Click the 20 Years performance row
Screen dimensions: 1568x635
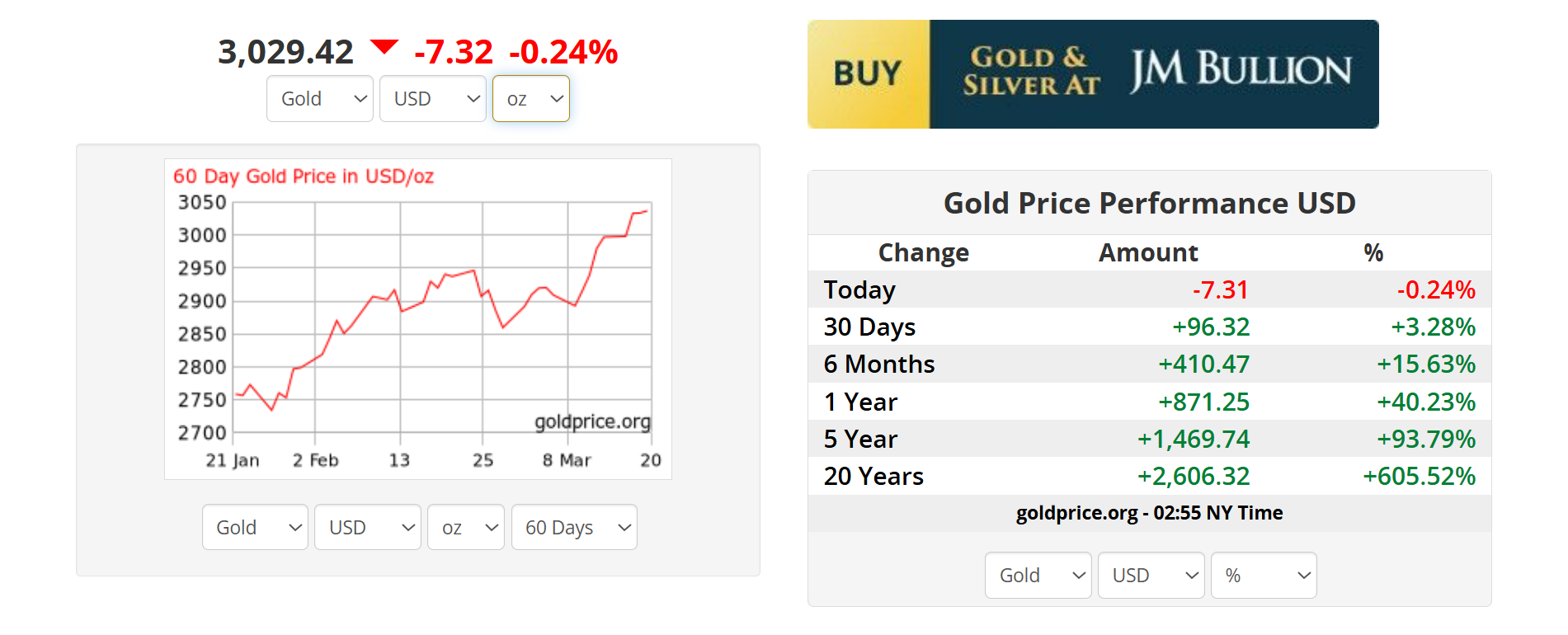pos(1149,476)
